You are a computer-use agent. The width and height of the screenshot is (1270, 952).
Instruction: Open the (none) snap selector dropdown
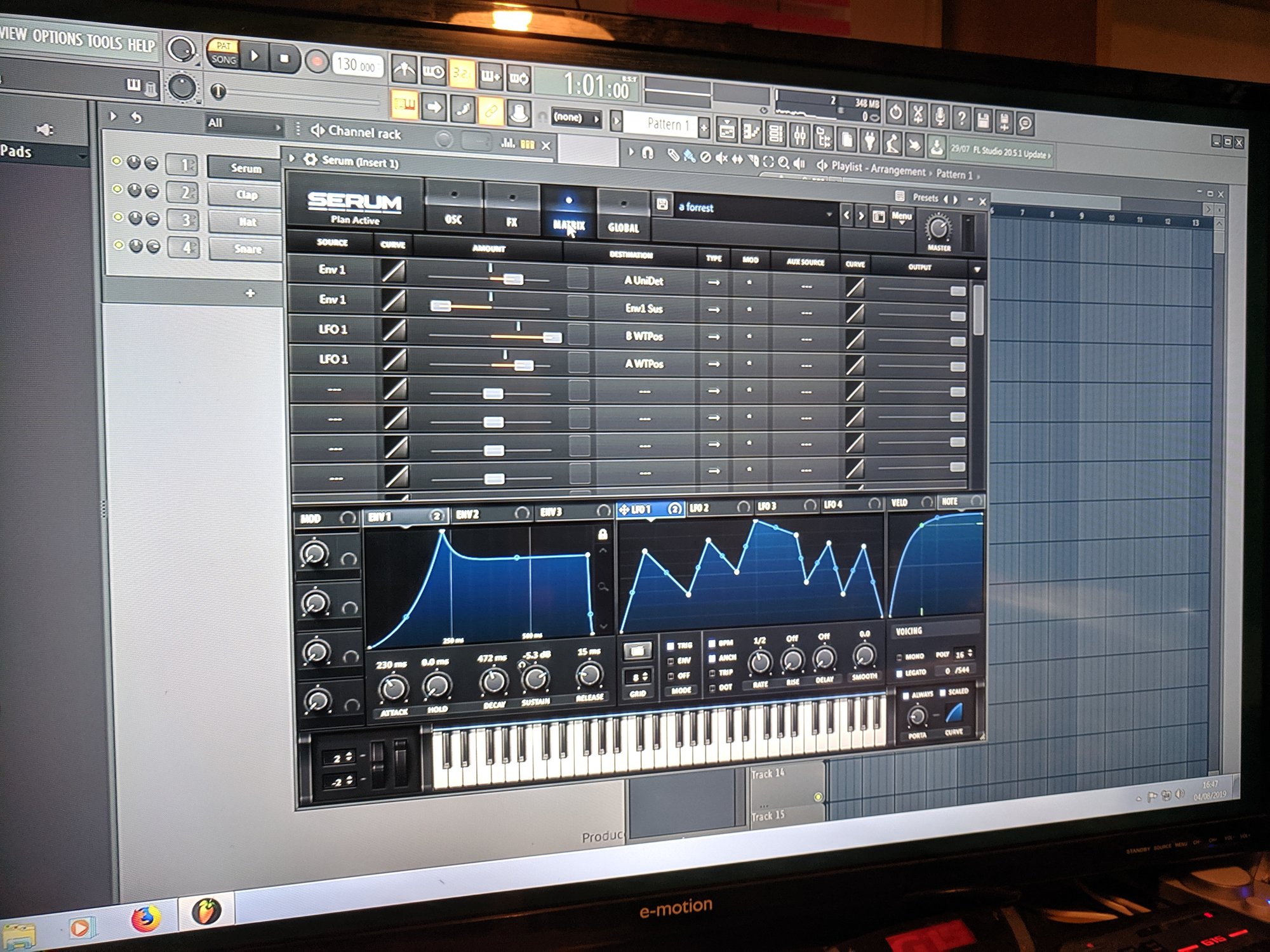pos(575,117)
